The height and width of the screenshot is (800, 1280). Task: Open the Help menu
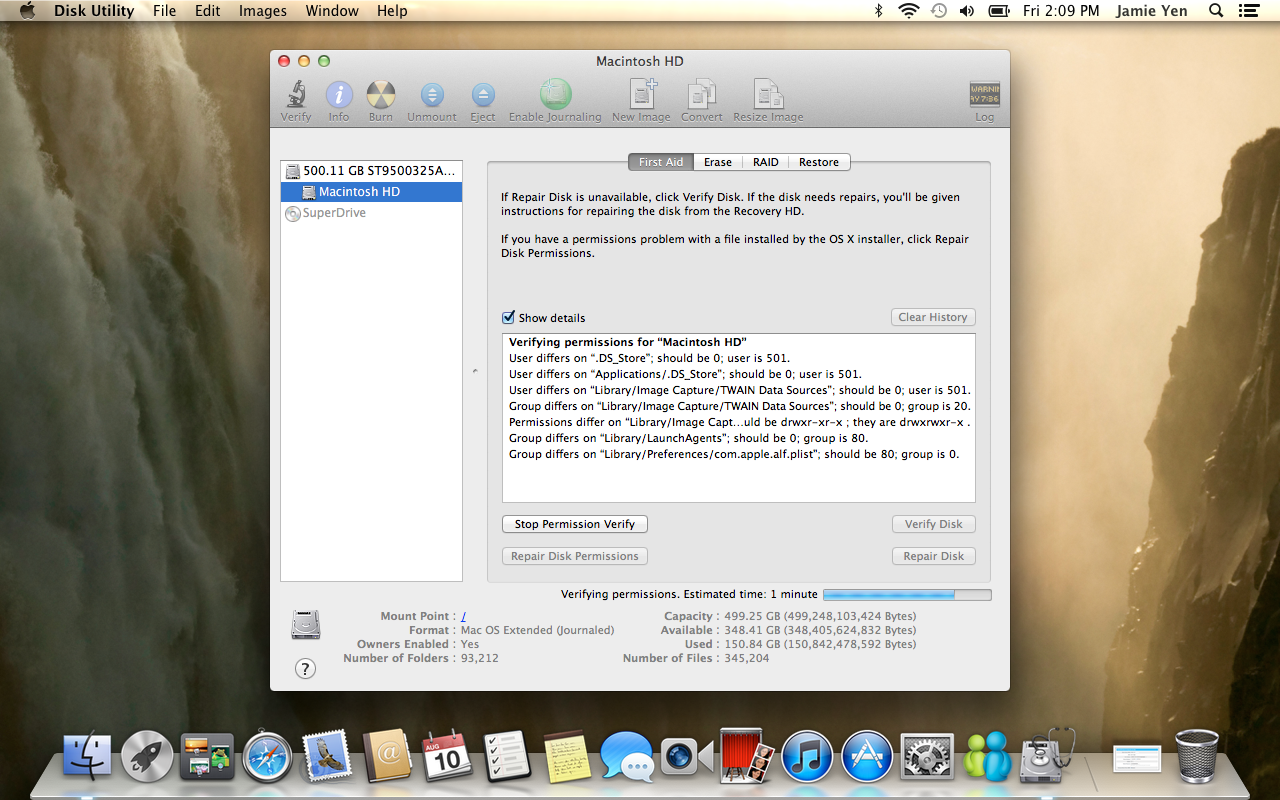(x=392, y=11)
